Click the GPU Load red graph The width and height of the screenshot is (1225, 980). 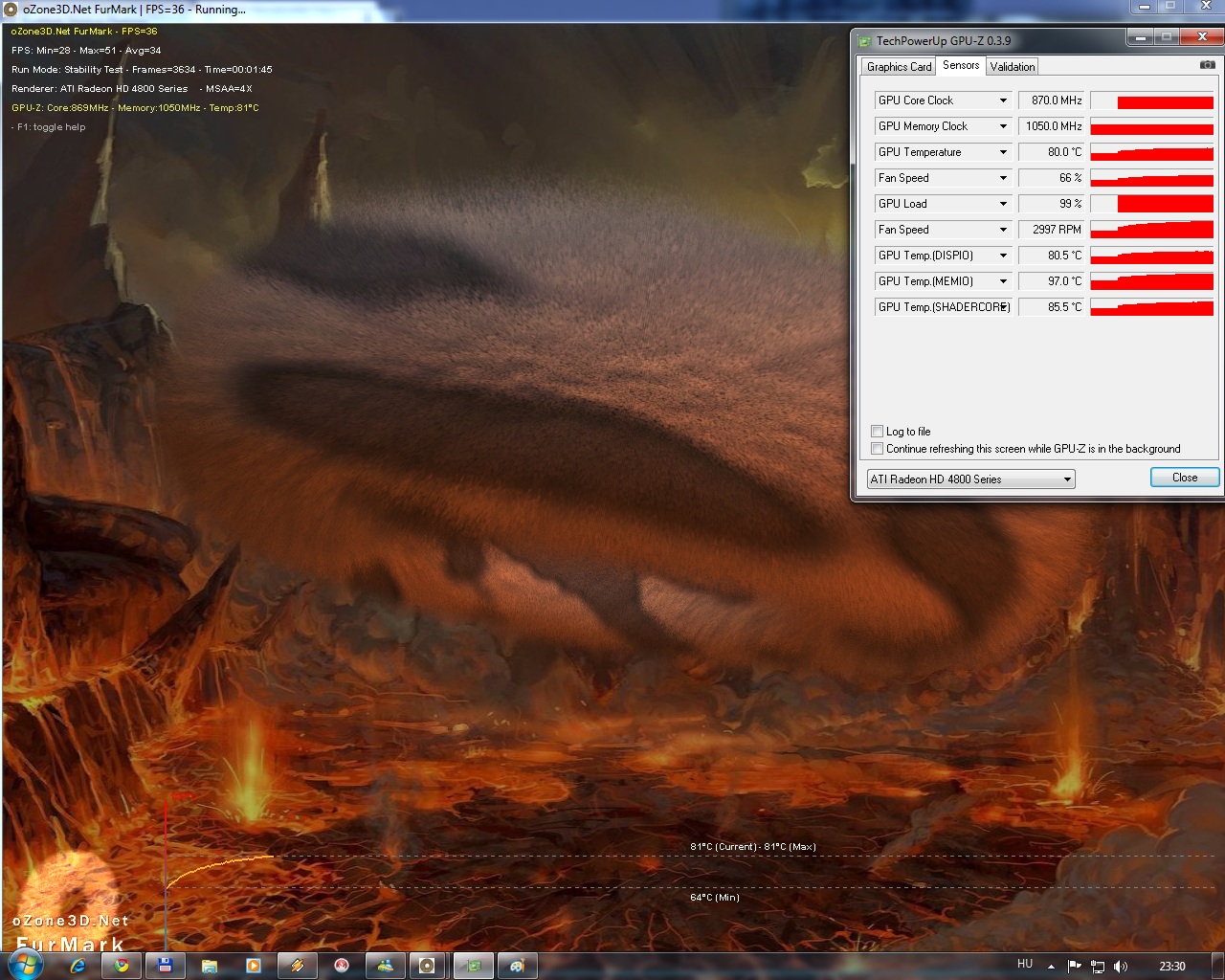coord(1152,204)
